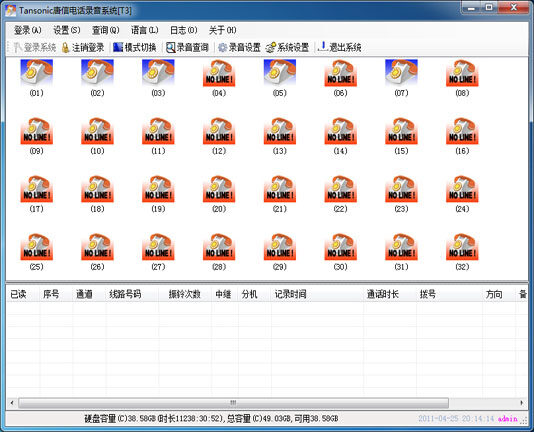Open the 语言(L) menu
Image resolution: width=534 pixels, height=432 pixels.
pyautogui.click(x=144, y=30)
